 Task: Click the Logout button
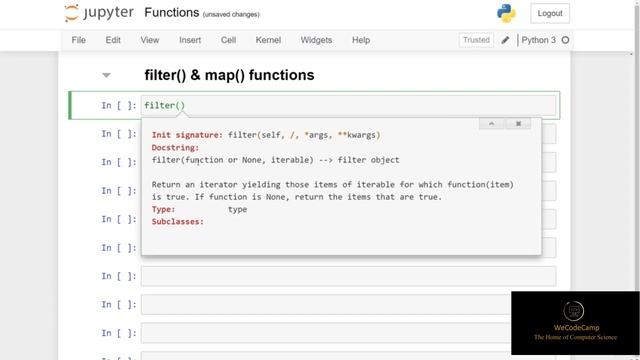click(x=550, y=13)
